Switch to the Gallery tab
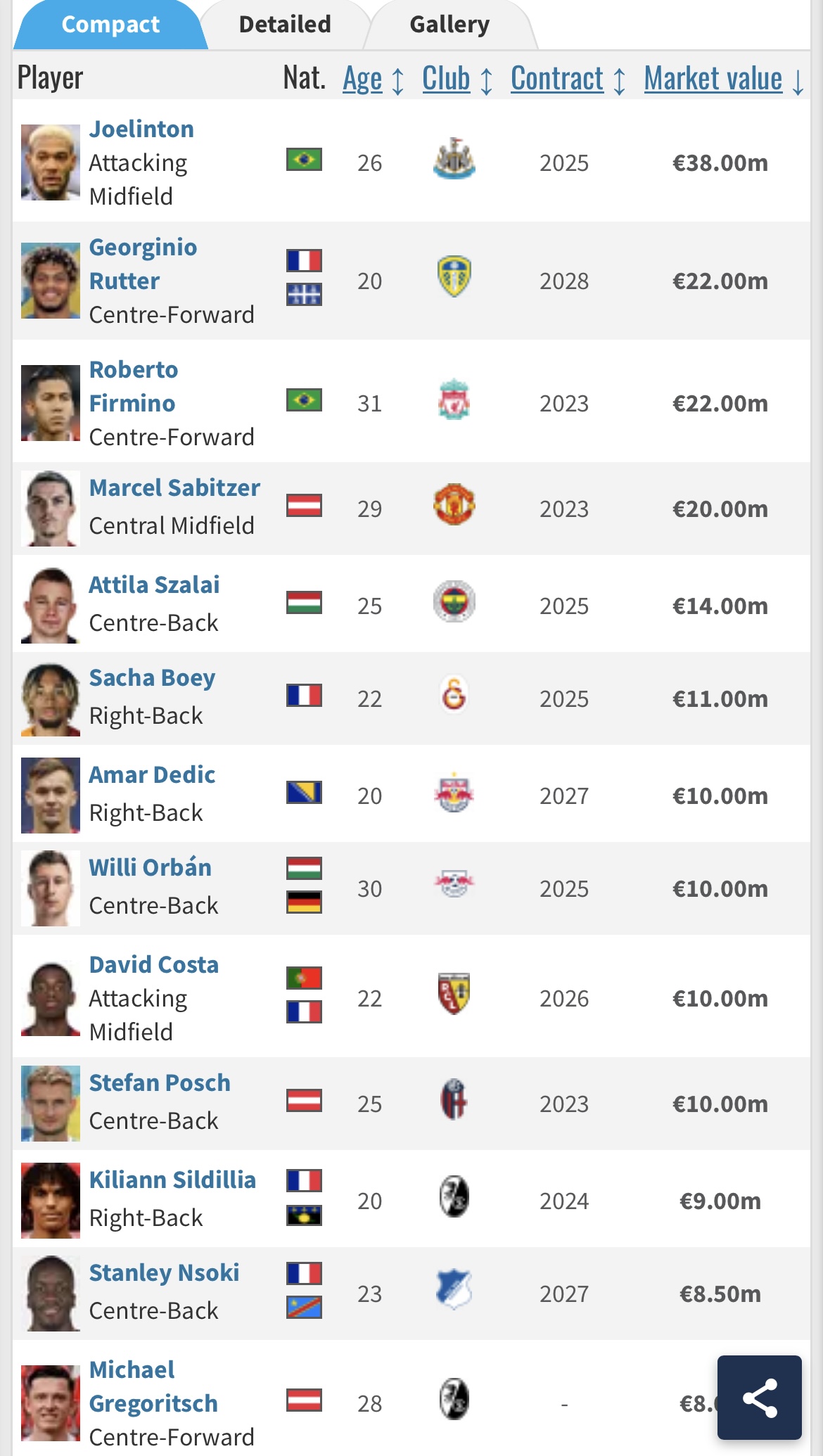Image resolution: width=823 pixels, height=1456 pixels. coord(449,25)
